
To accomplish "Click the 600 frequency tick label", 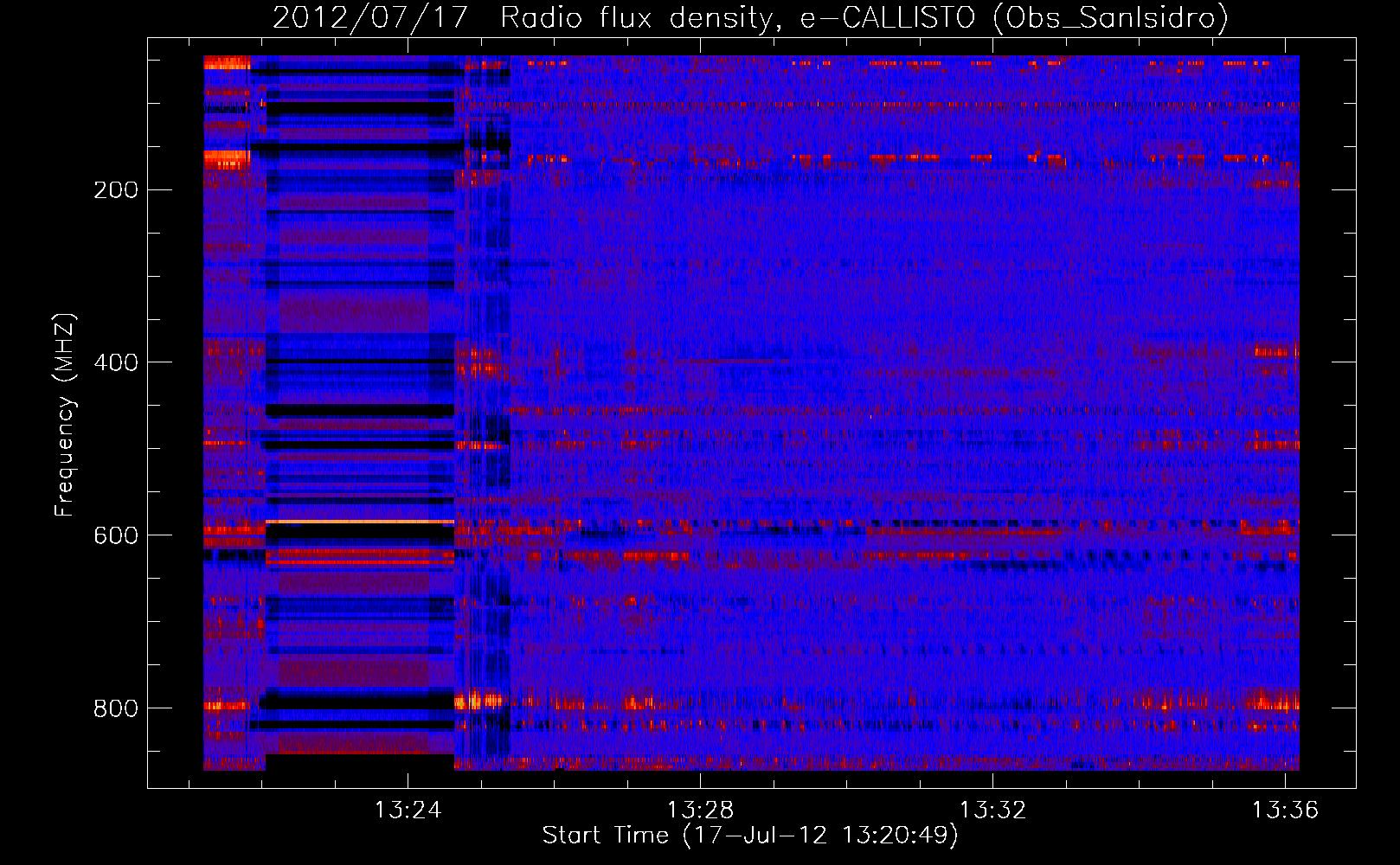I will pos(116,535).
